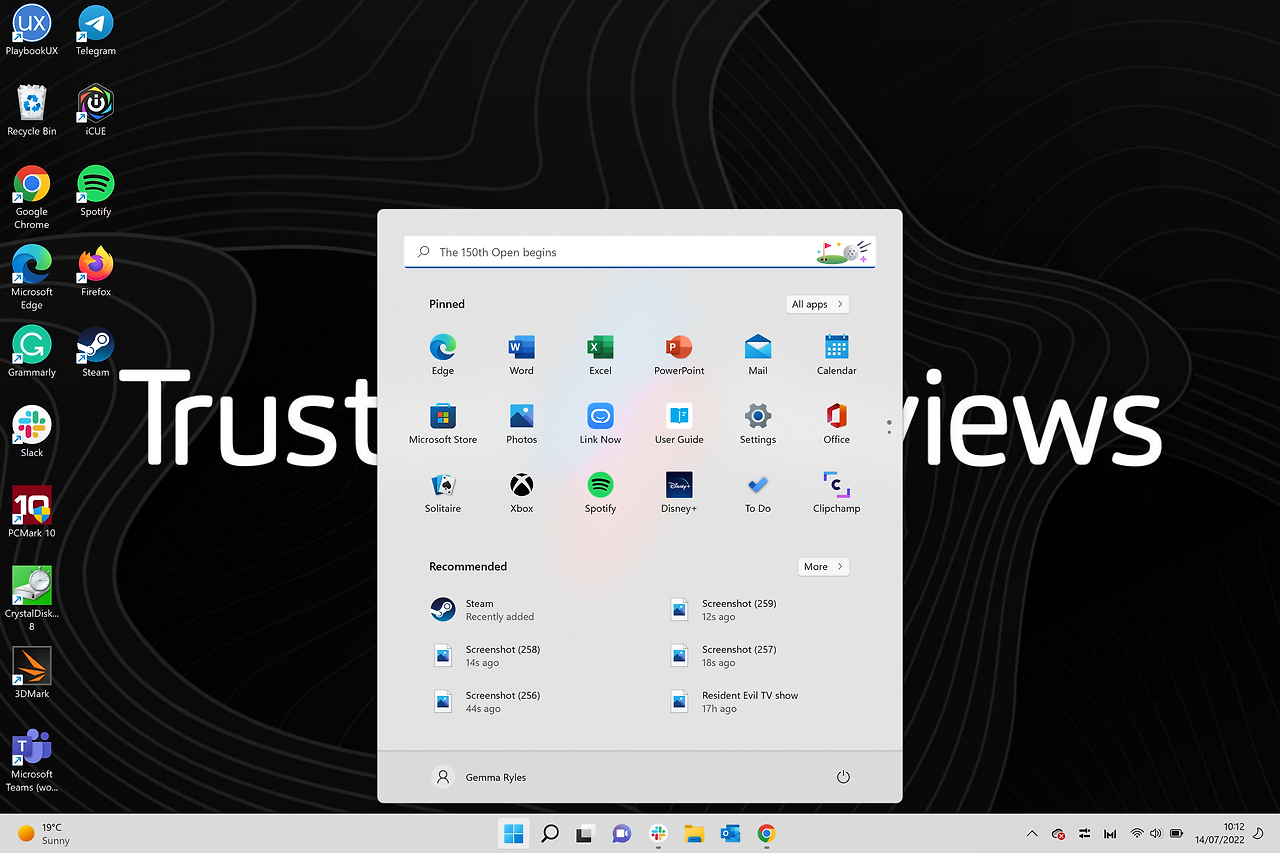Viewport: 1280px width, 853px height.
Task: Launch Clipchamp from pinned apps
Action: click(x=837, y=492)
